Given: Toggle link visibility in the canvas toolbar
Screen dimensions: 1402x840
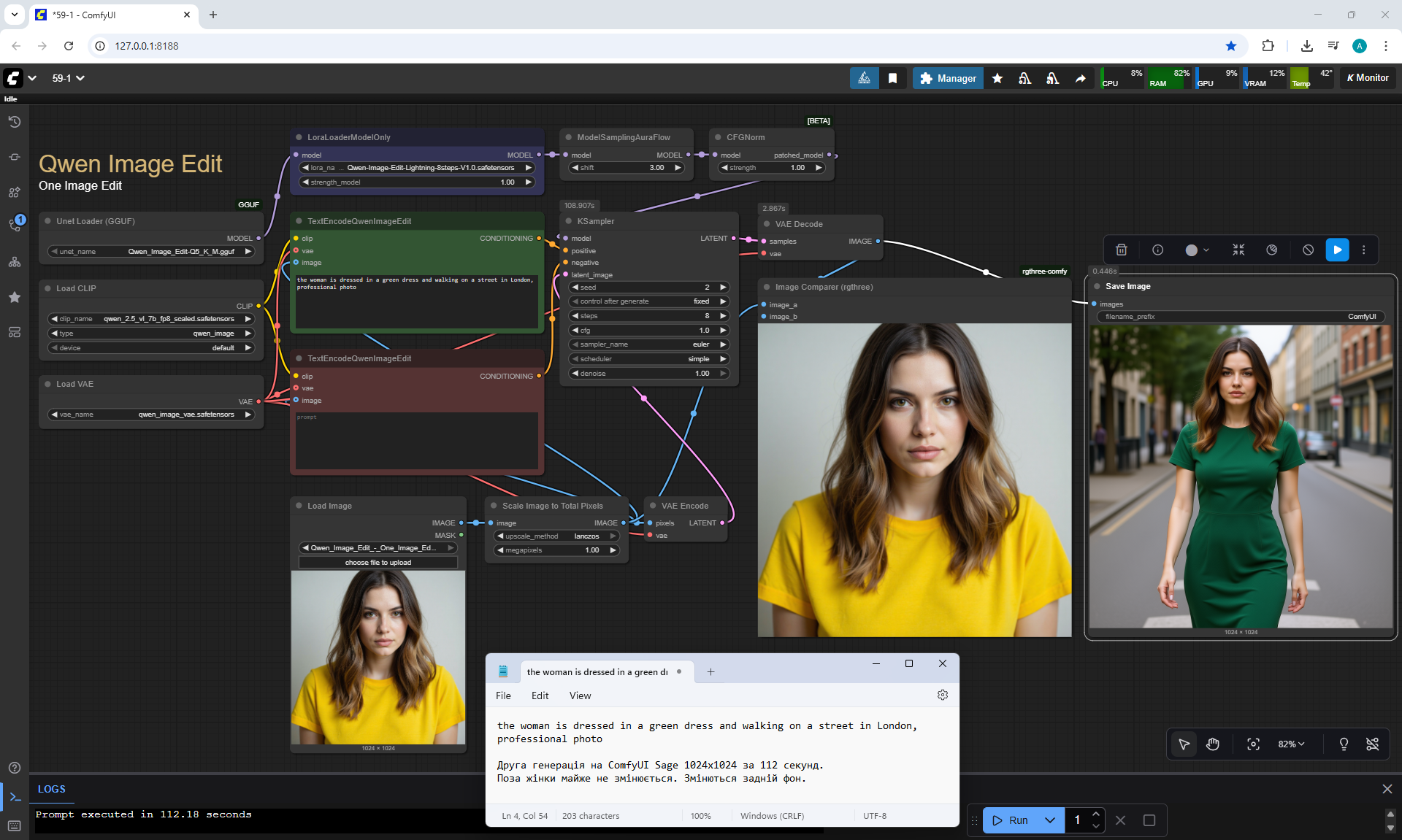Looking at the screenshot, I should [1372, 744].
